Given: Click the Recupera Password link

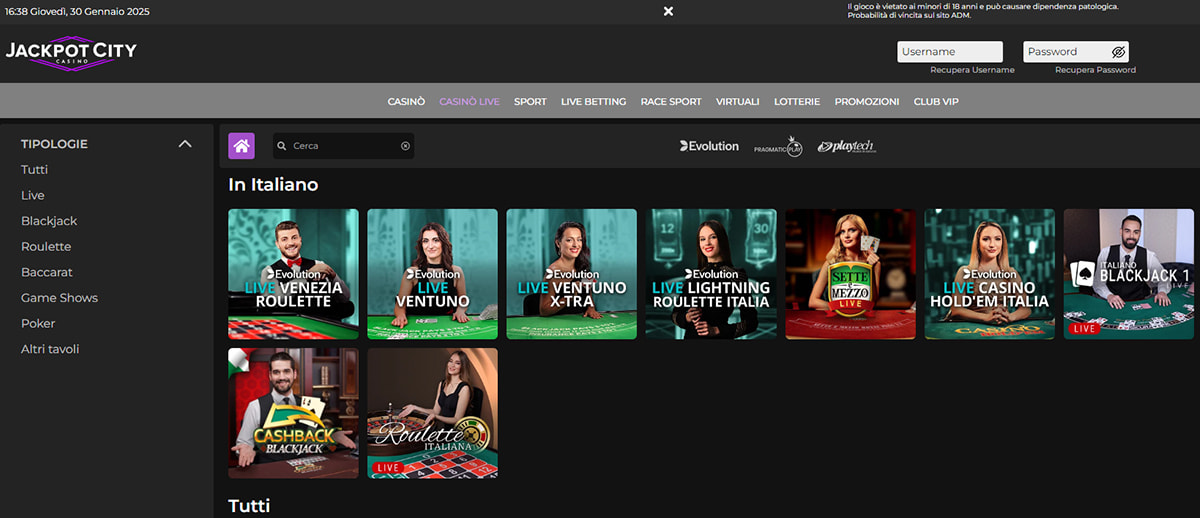Looking at the screenshot, I should pos(1095,70).
